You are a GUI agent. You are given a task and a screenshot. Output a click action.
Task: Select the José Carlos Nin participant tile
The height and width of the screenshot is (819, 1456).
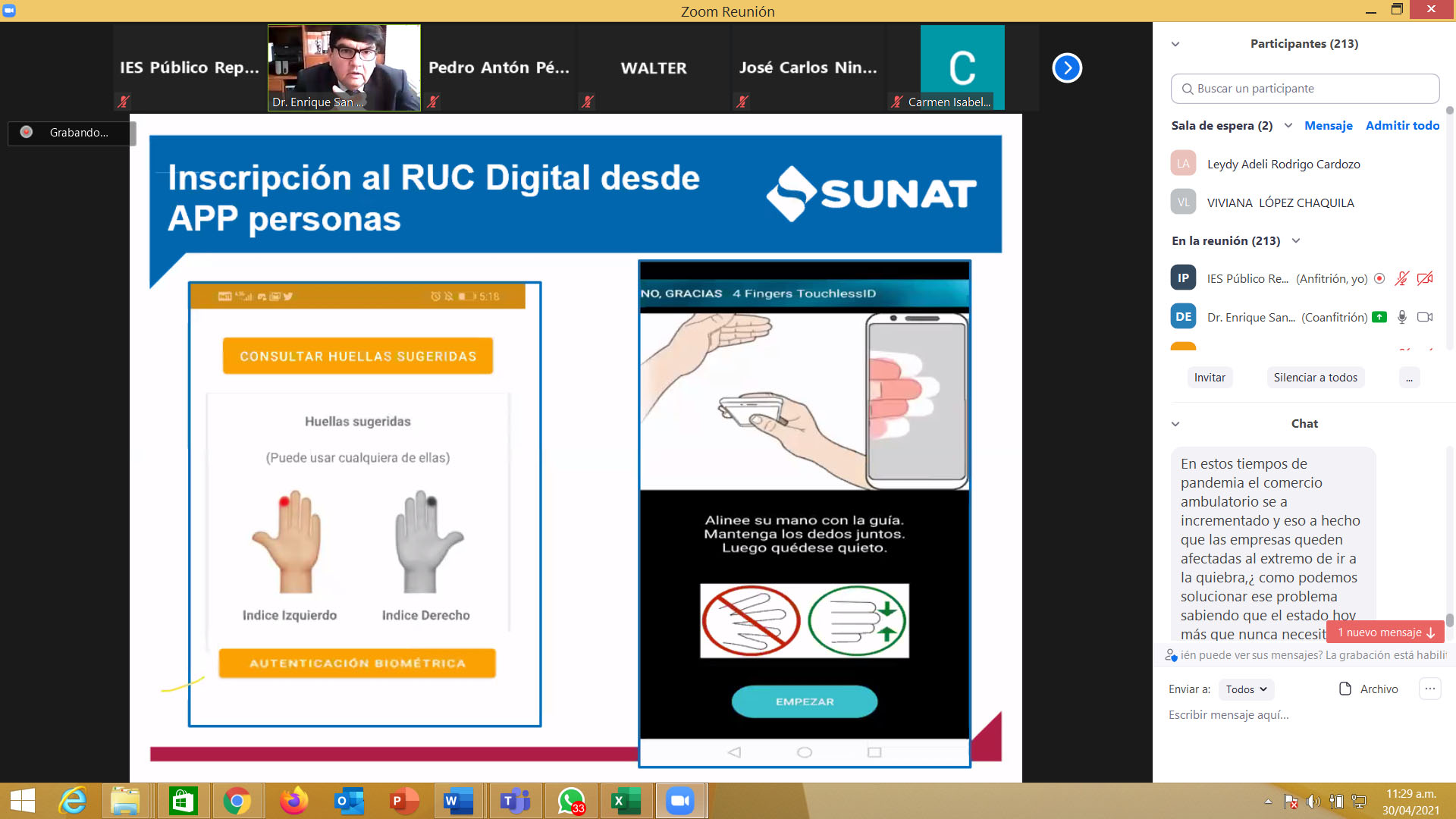coord(808,68)
